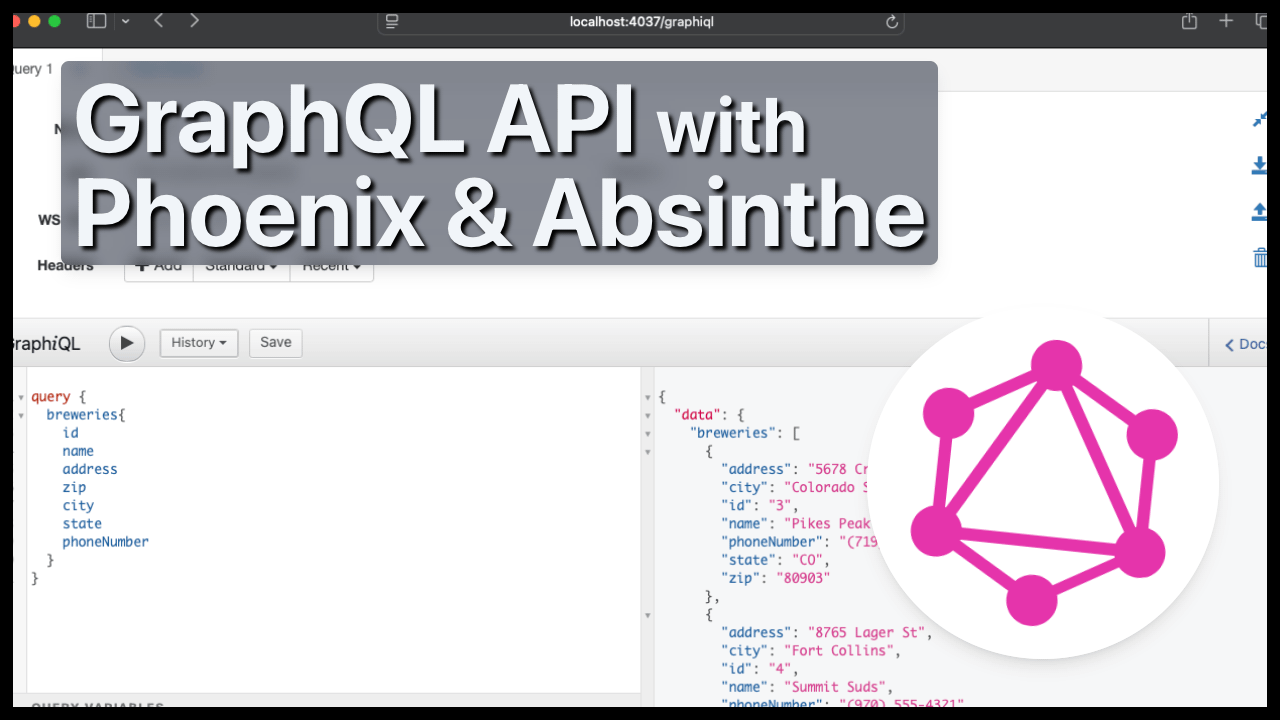Screen dimensions: 1280x720
Task: Collapse the fold arrow above "8765 Lager St"
Action: pyautogui.click(x=647, y=616)
